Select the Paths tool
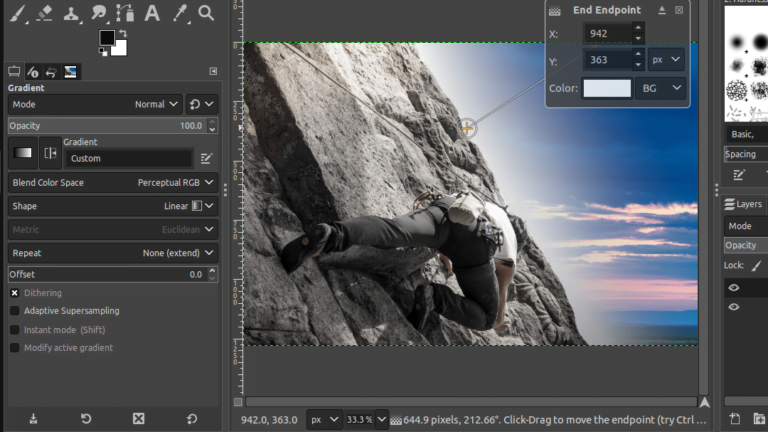This screenshot has width=768, height=432. [125, 13]
